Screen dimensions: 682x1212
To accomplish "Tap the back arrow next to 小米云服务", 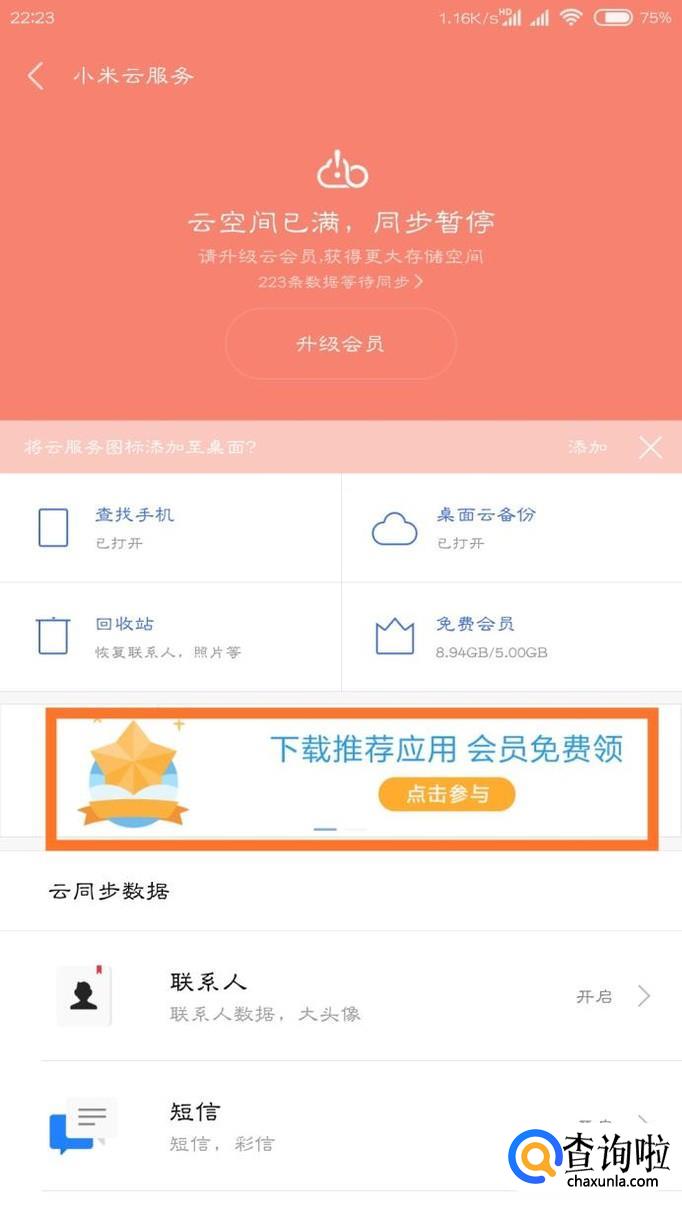I will [x=36, y=76].
